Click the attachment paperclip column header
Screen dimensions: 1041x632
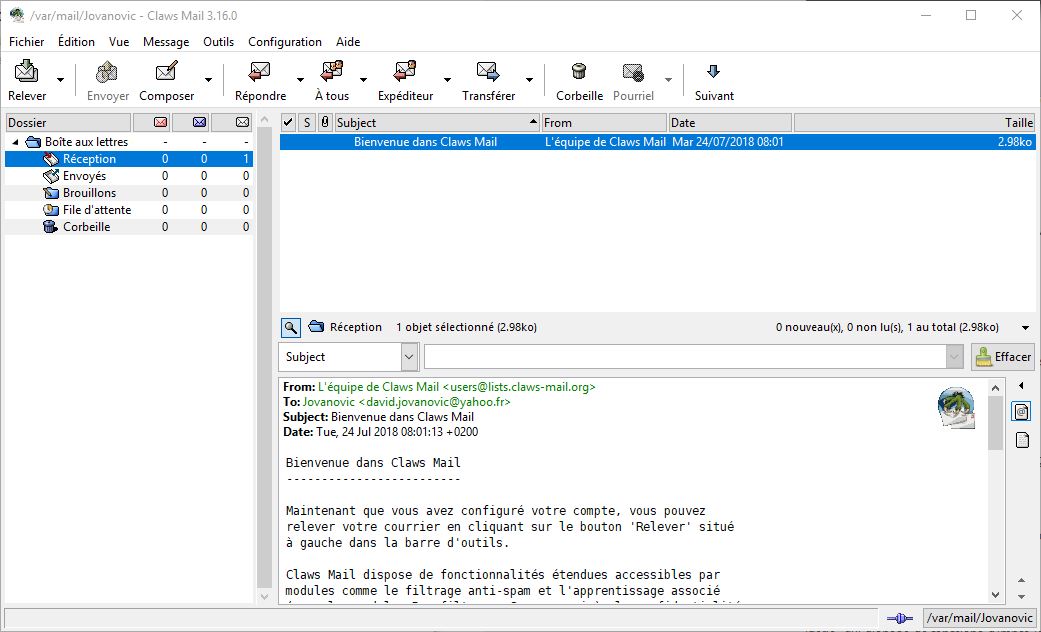click(x=325, y=122)
